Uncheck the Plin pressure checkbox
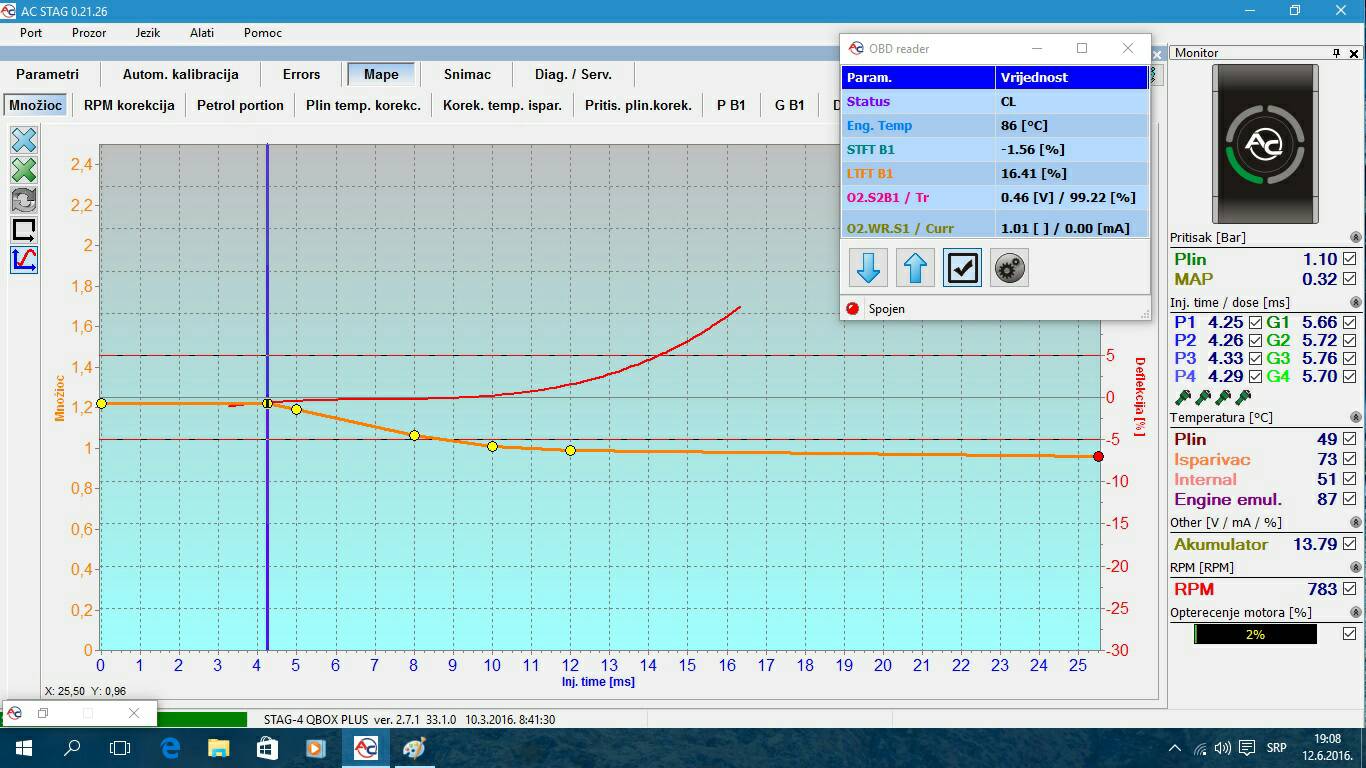The width and height of the screenshot is (1366, 768). 1350,259
